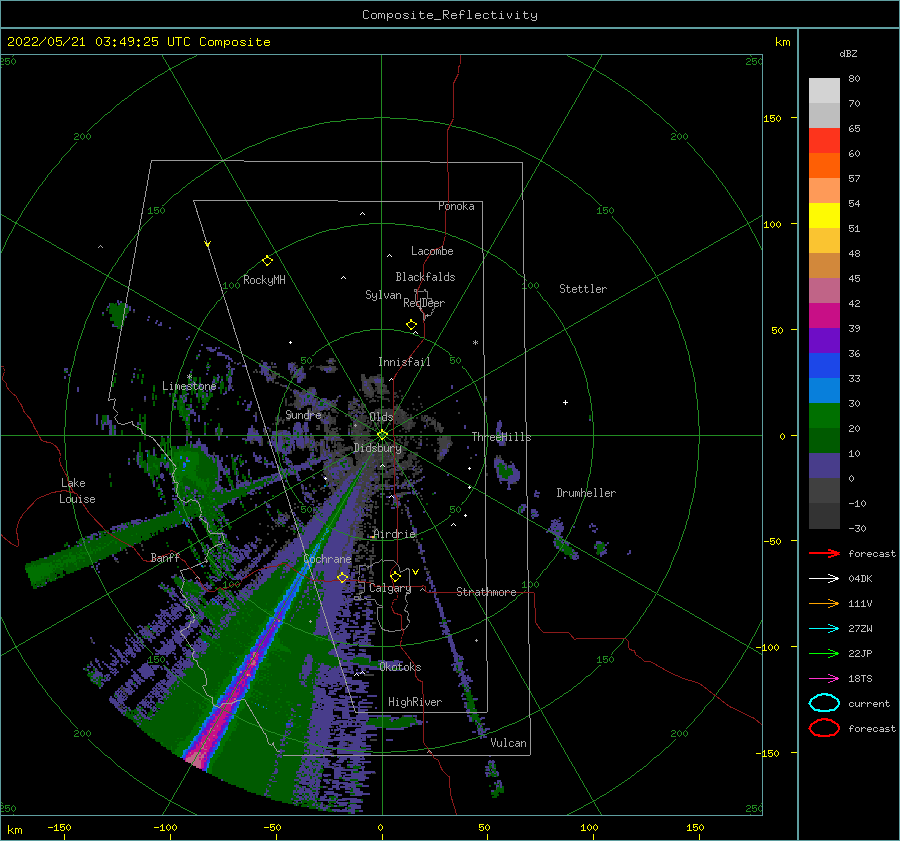This screenshot has width=900, height=841.
Task: Click the Composite_Reflectivity title text
Action: [x=450, y=15]
